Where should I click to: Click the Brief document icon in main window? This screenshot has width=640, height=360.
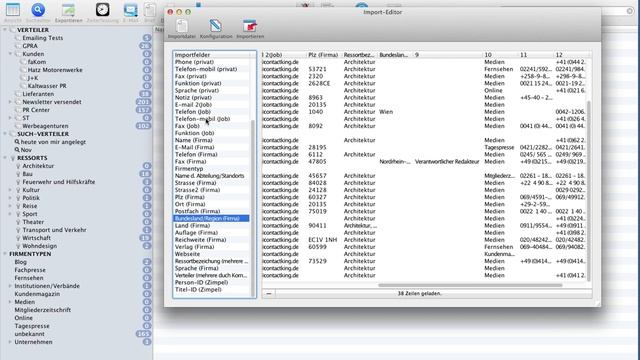(x=150, y=10)
